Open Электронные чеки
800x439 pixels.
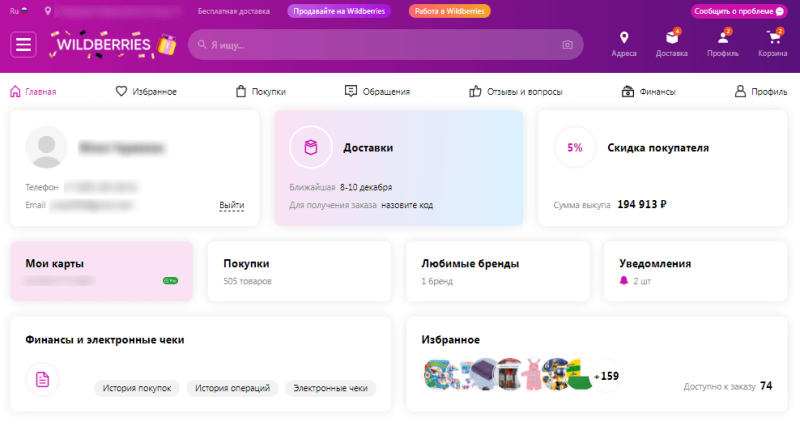[x=330, y=388]
